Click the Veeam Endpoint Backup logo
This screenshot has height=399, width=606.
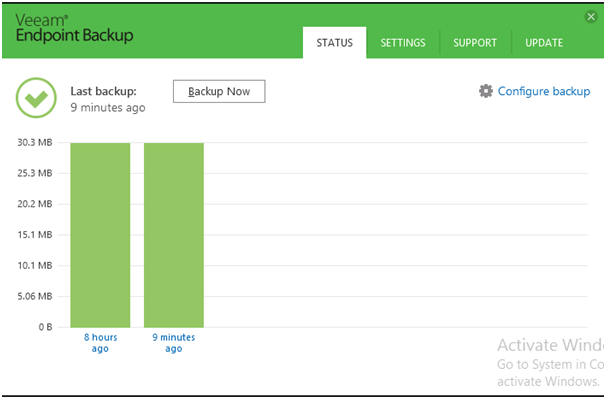[x=74, y=28]
